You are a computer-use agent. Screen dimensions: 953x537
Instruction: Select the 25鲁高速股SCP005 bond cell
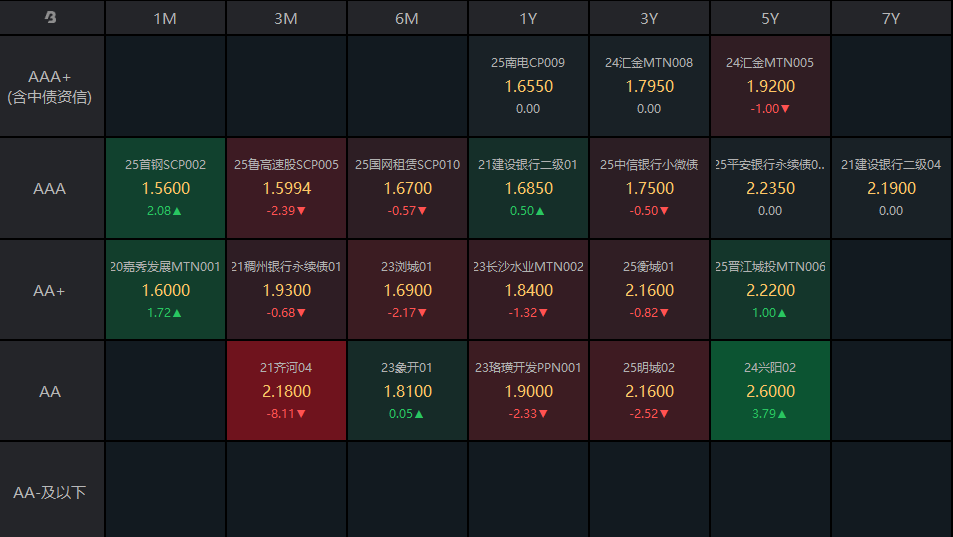click(x=286, y=188)
